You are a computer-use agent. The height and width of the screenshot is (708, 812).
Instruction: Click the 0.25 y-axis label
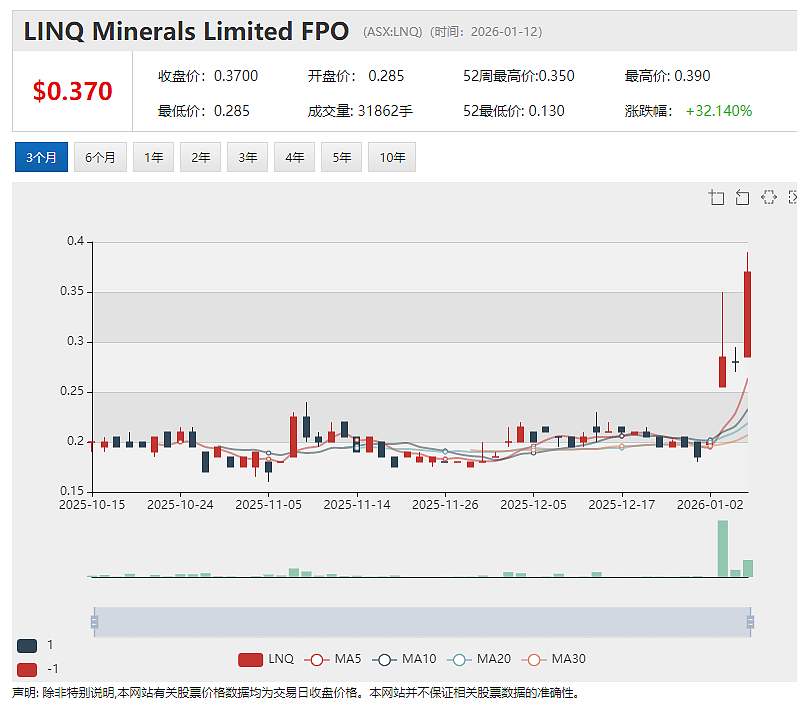pyautogui.click(x=72, y=391)
